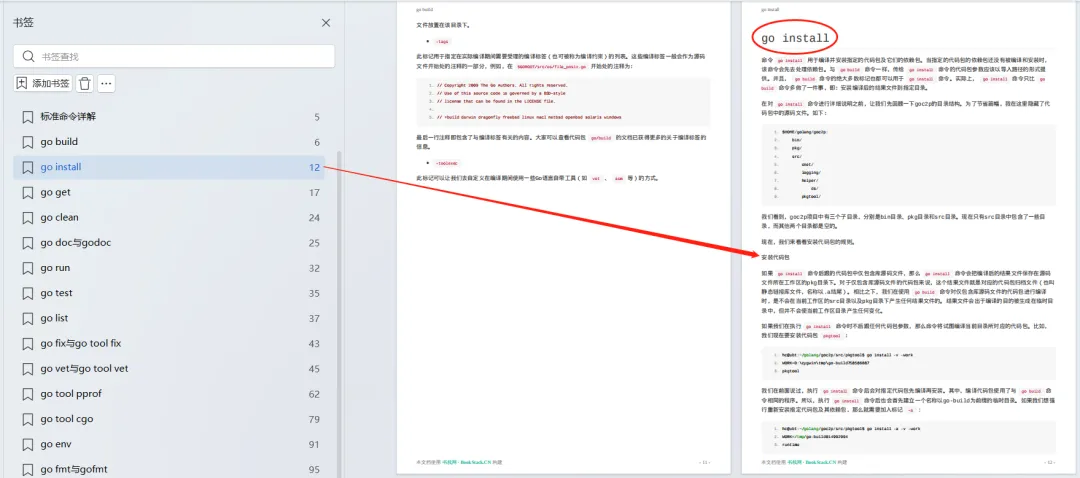Click the trash delete bookmark icon
Viewport: 1080px width, 478px height.
tap(85, 83)
